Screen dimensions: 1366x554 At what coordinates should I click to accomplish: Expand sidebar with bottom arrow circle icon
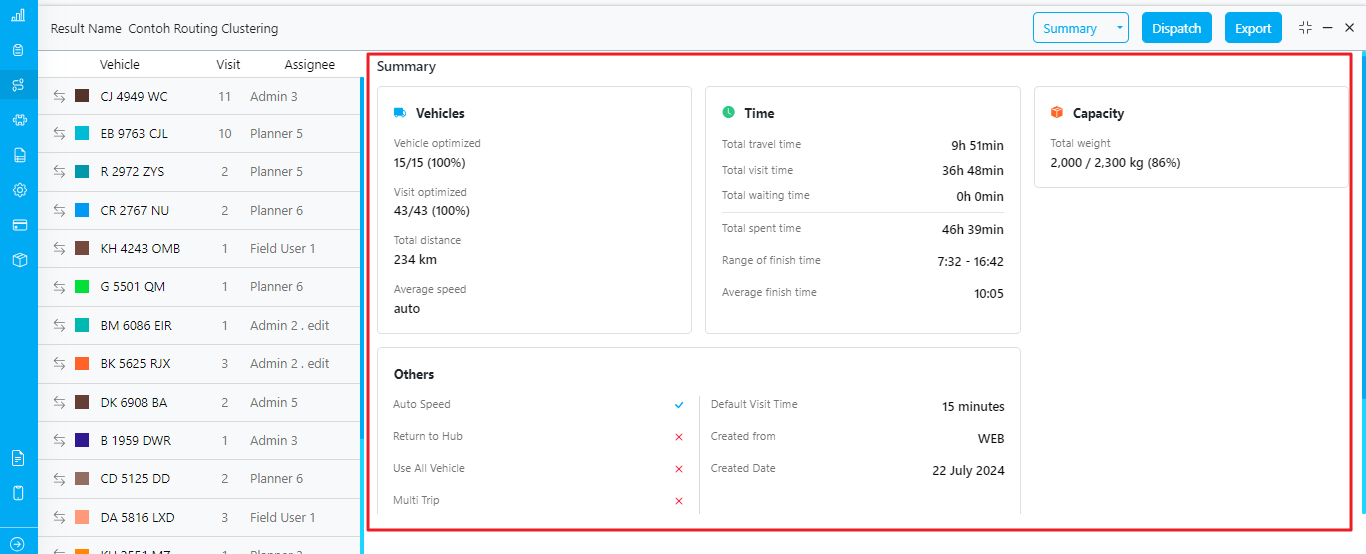click(17, 544)
